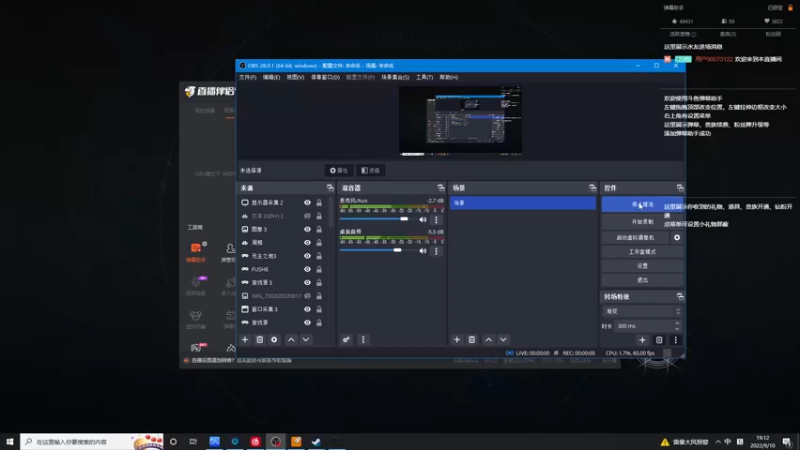Open 视图(V) menu
The height and width of the screenshot is (450, 800).
coord(295,78)
